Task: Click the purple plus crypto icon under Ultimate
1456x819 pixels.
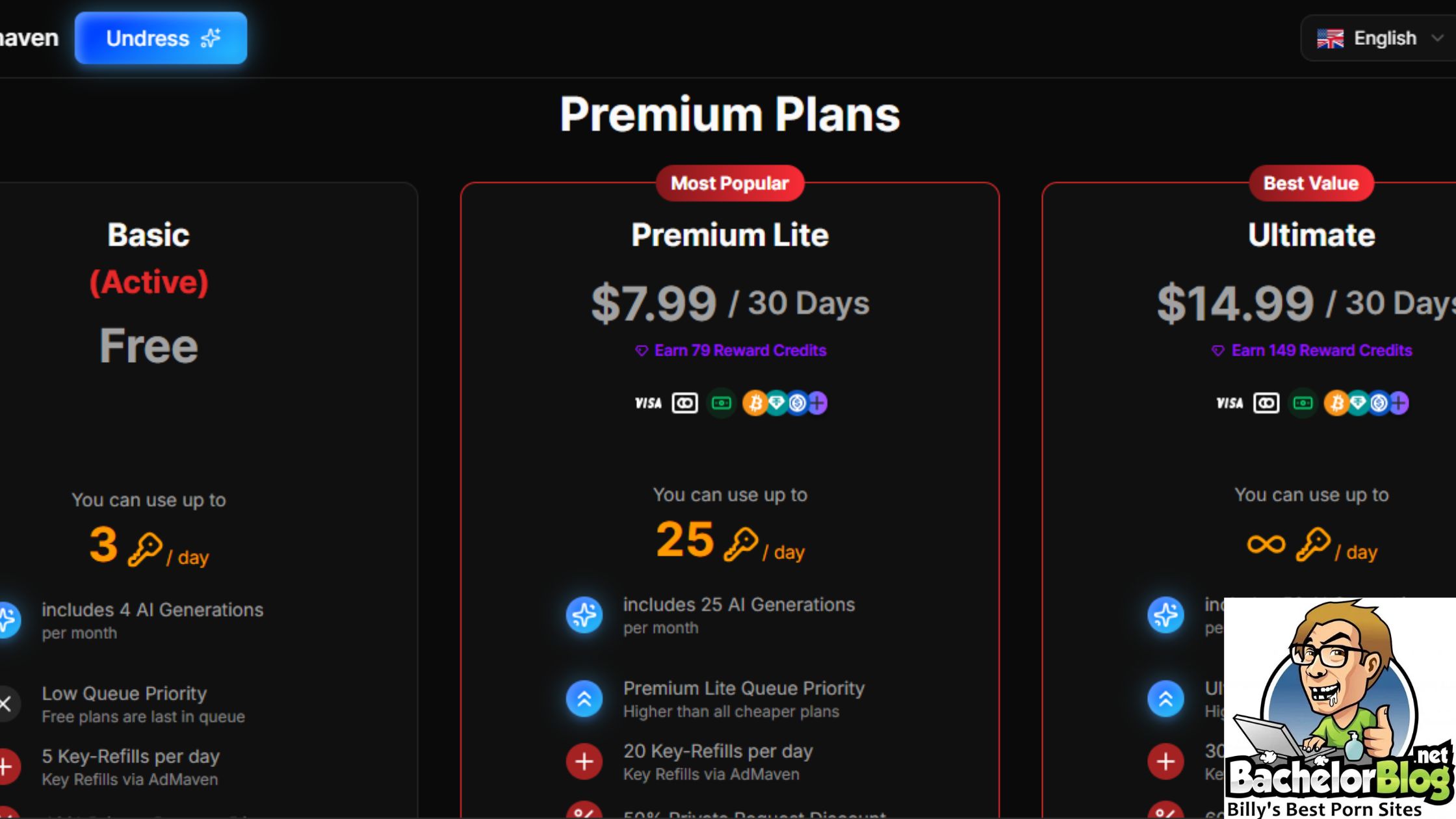Action: pos(1399,403)
